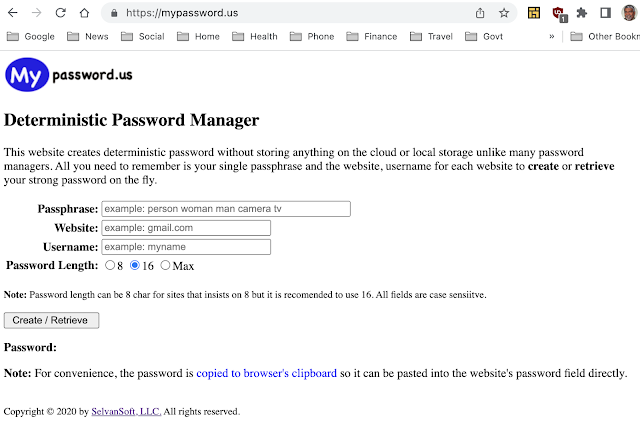The image size is (640, 427).
Task: View site info via lock icon
Action: 114,13
